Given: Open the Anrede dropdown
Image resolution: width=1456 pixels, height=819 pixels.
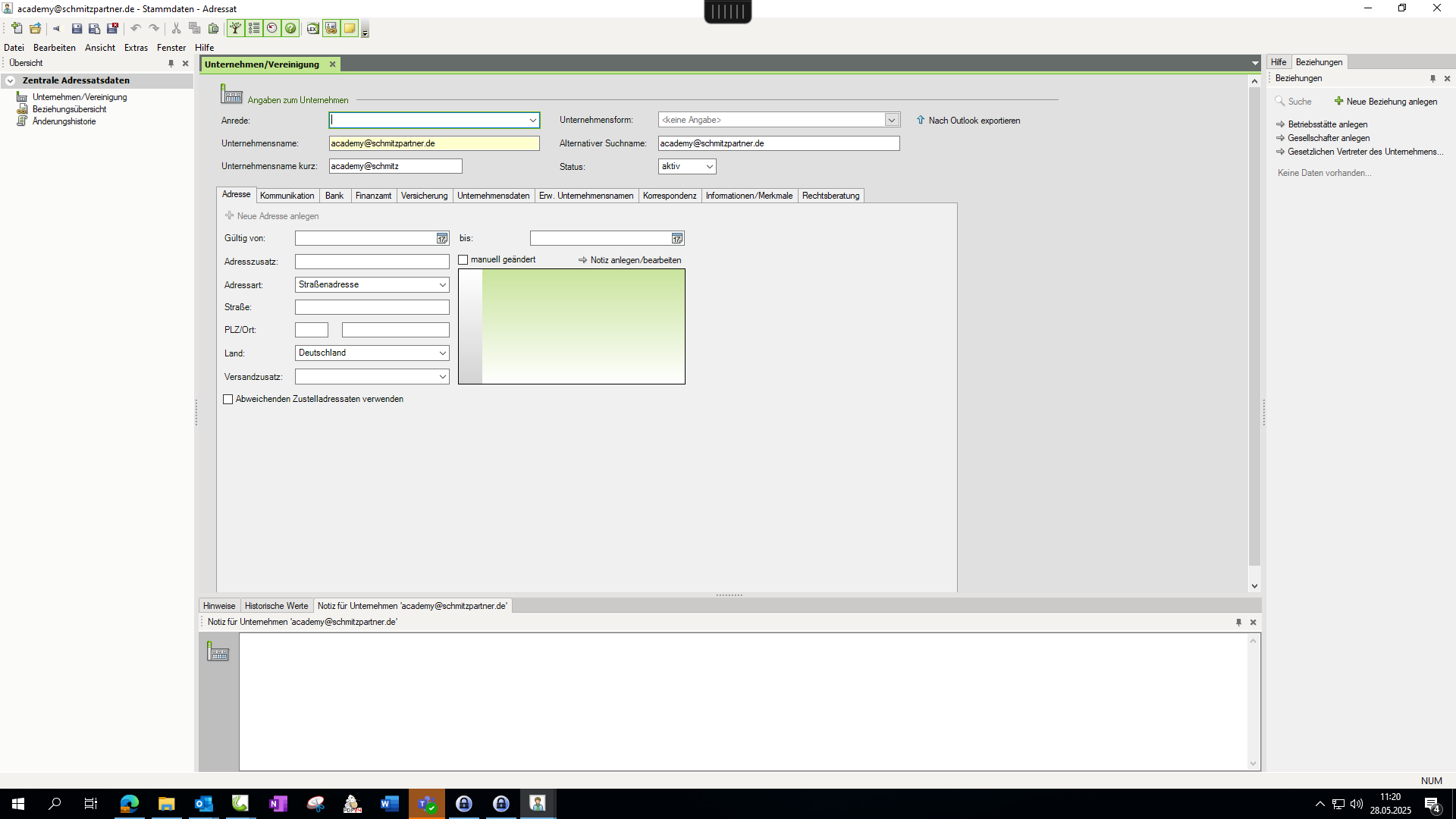Looking at the screenshot, I should click(x=532, y=121).
